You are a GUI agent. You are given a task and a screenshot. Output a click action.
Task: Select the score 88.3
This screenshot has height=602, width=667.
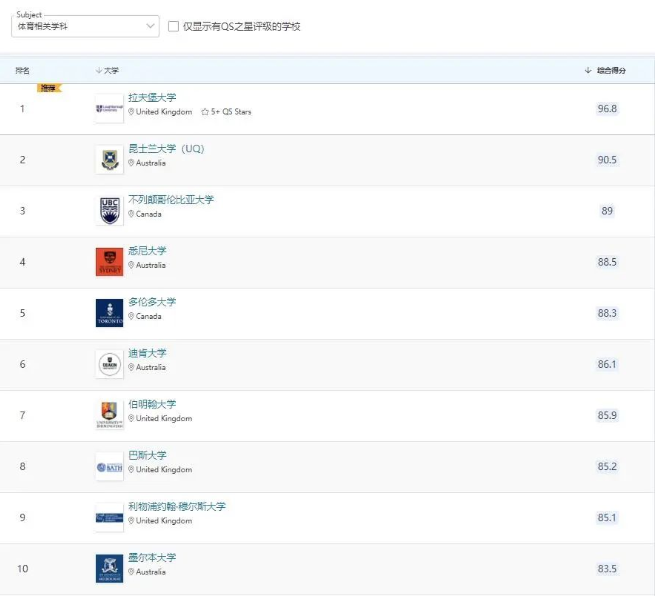pyautogui.click(x=607, y=313)
